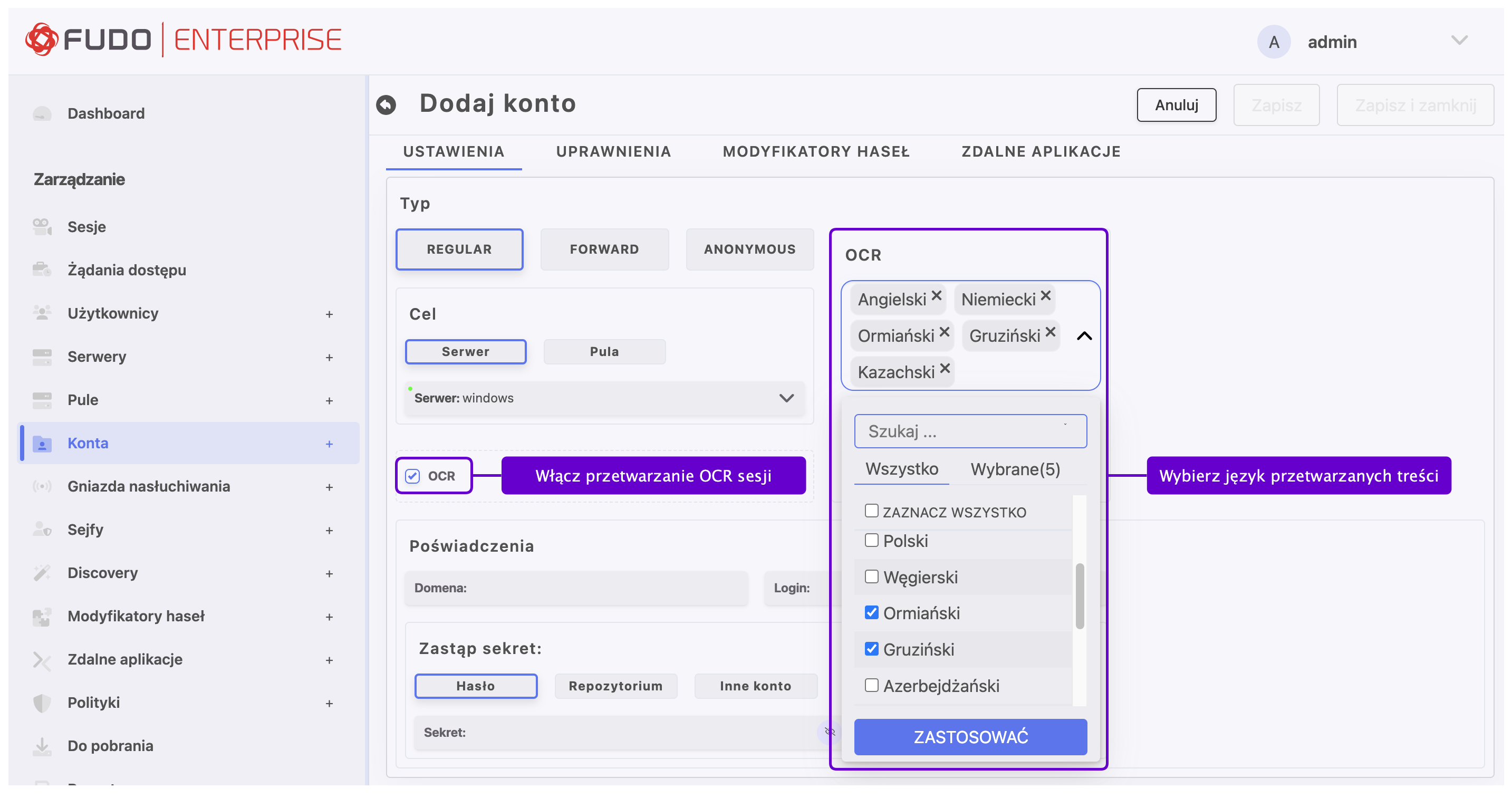The height and width of the screenshot is (798, 1512).
Task: Click the Użytkownicy people icon
Action: [42, 313]
